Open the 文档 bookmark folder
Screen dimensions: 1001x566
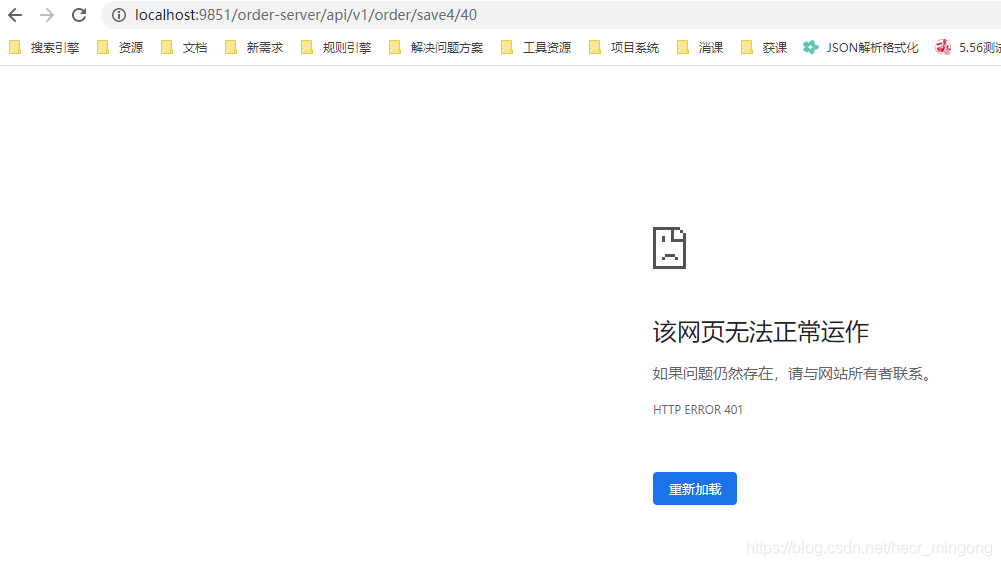(184, 47)
